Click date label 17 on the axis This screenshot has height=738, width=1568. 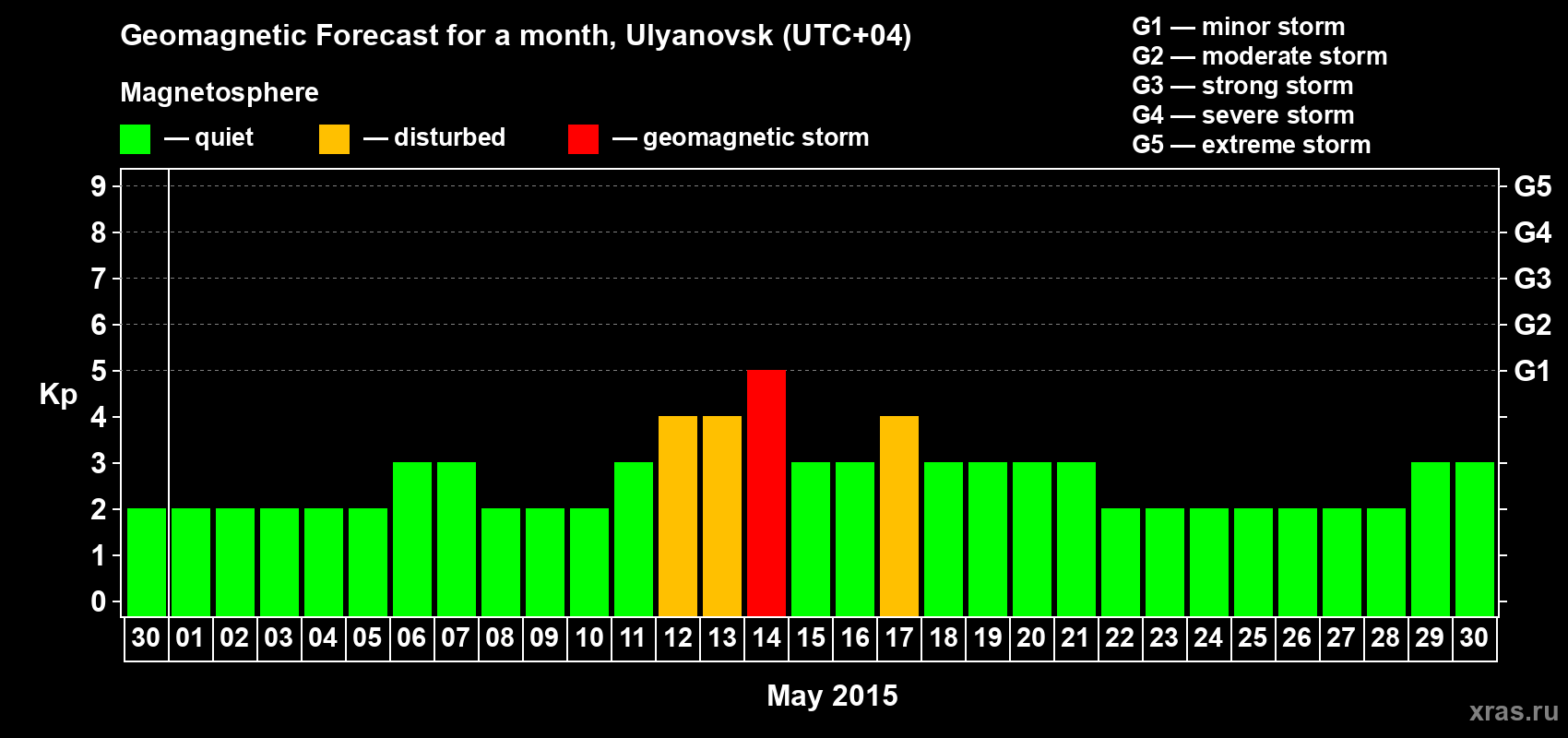click(x=899, y=637)
